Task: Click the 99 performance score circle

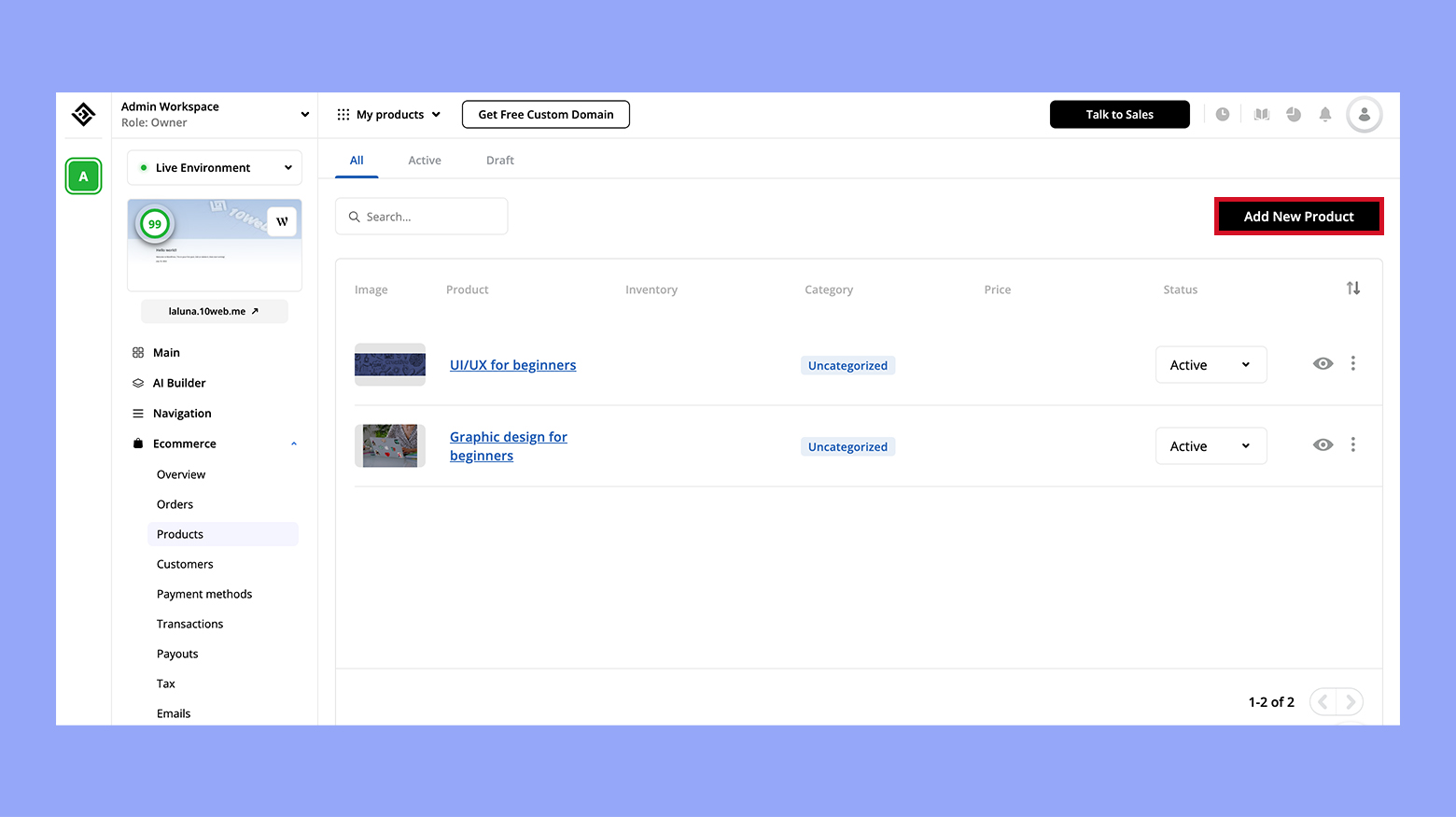Action: click(x=154, y=224)
